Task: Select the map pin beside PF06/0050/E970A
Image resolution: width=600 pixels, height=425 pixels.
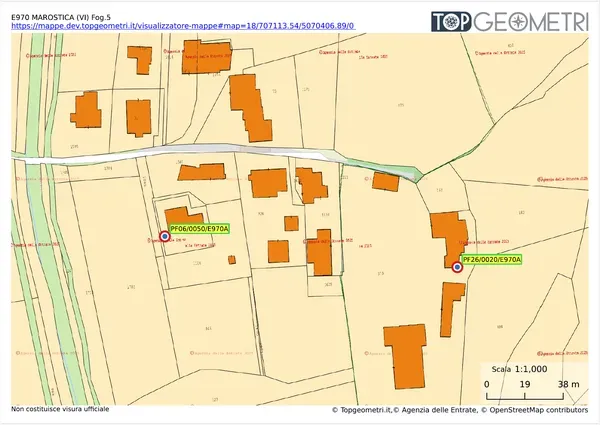Action: click(x=164, y=238)
